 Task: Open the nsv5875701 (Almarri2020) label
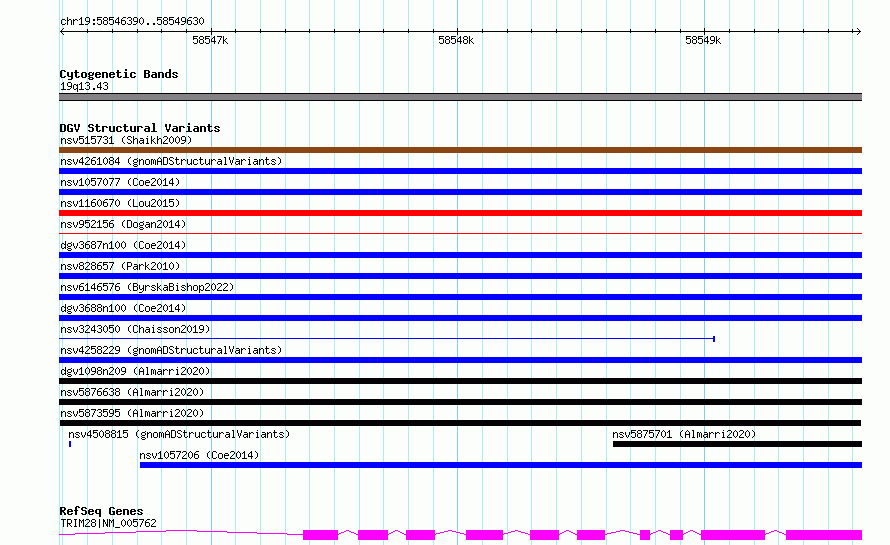pos(684,434)
